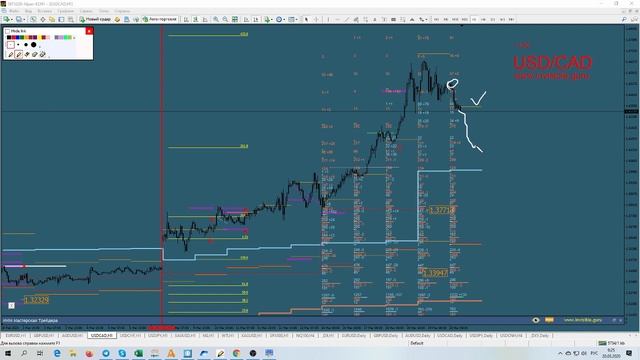Open the Графики menu

65,11
